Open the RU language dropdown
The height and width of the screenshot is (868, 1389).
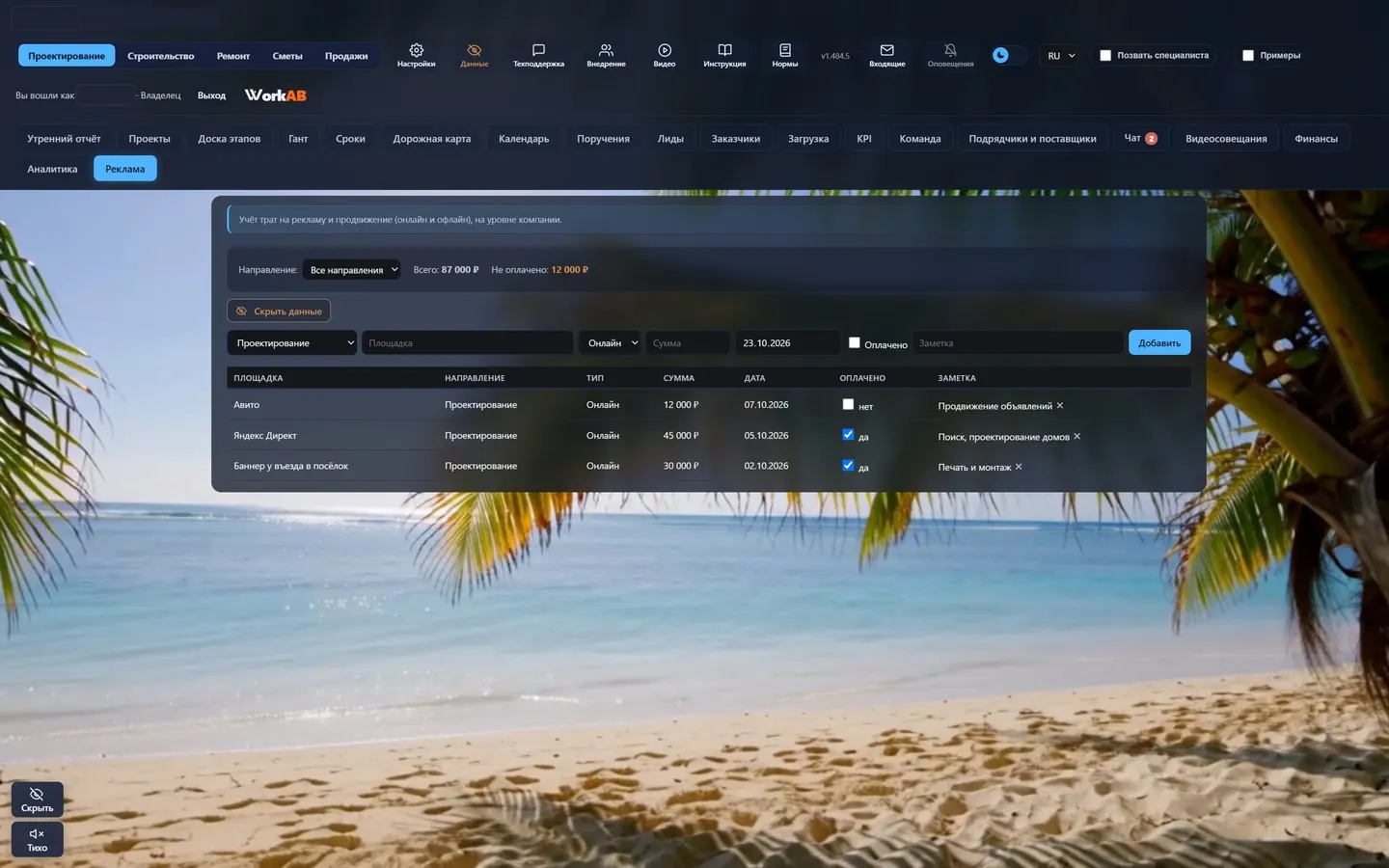(x=1061, y=56)
